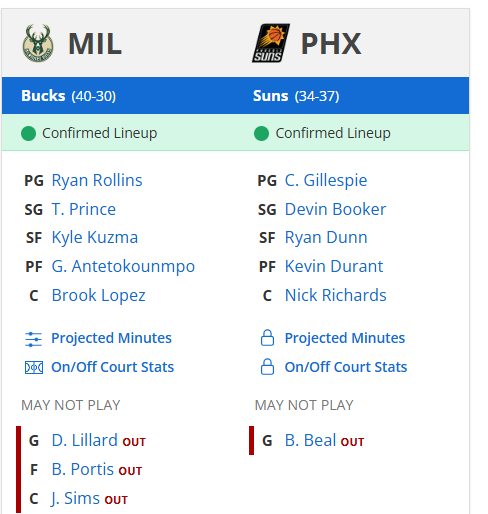This screenshot has height=514, width=488.
Task: Click the green confirmed dot for Bucks lineup
Action: pyautogui.click(x=28, y=133)
